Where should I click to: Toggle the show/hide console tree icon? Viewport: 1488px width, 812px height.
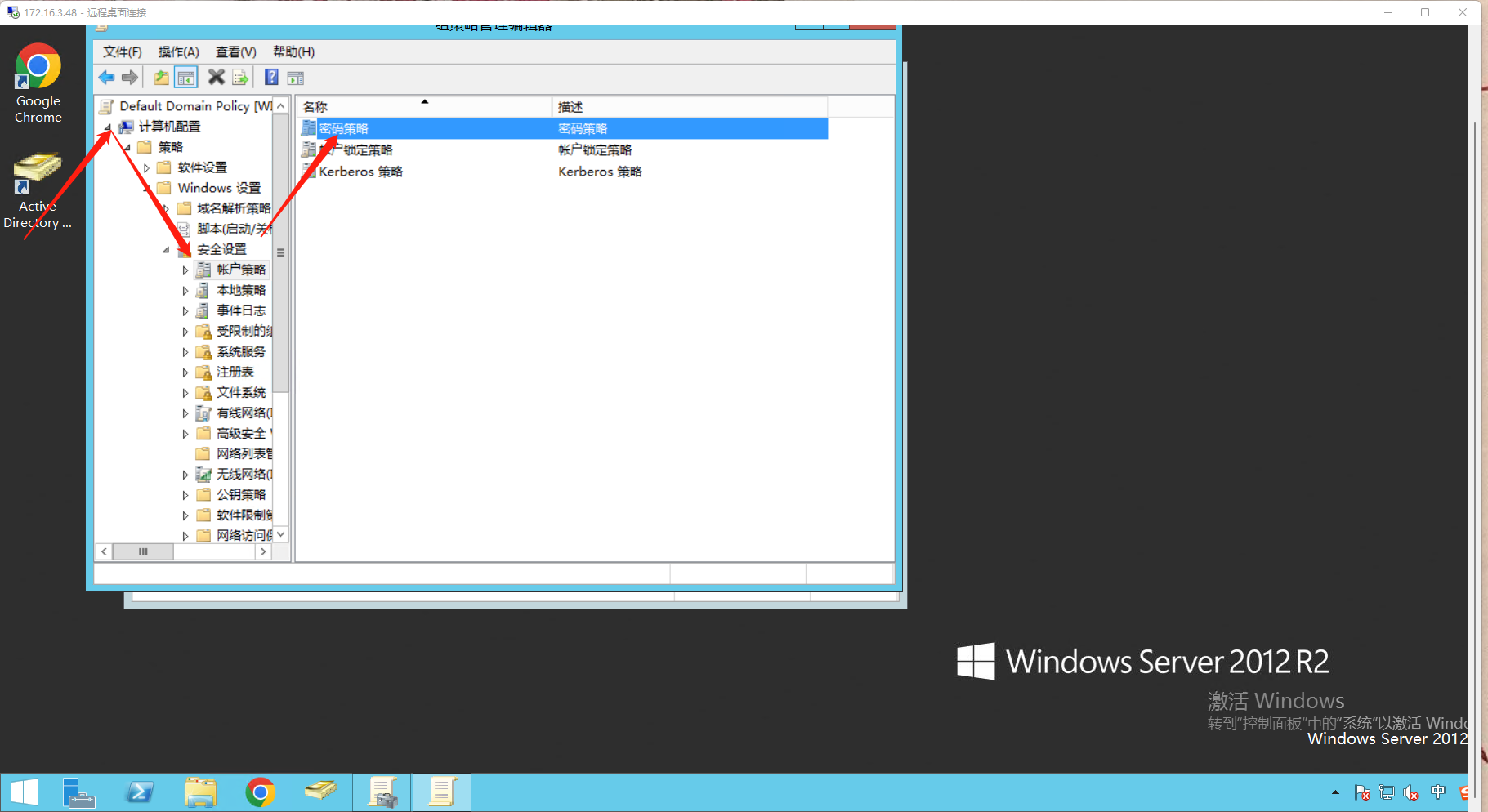point(186,78)
